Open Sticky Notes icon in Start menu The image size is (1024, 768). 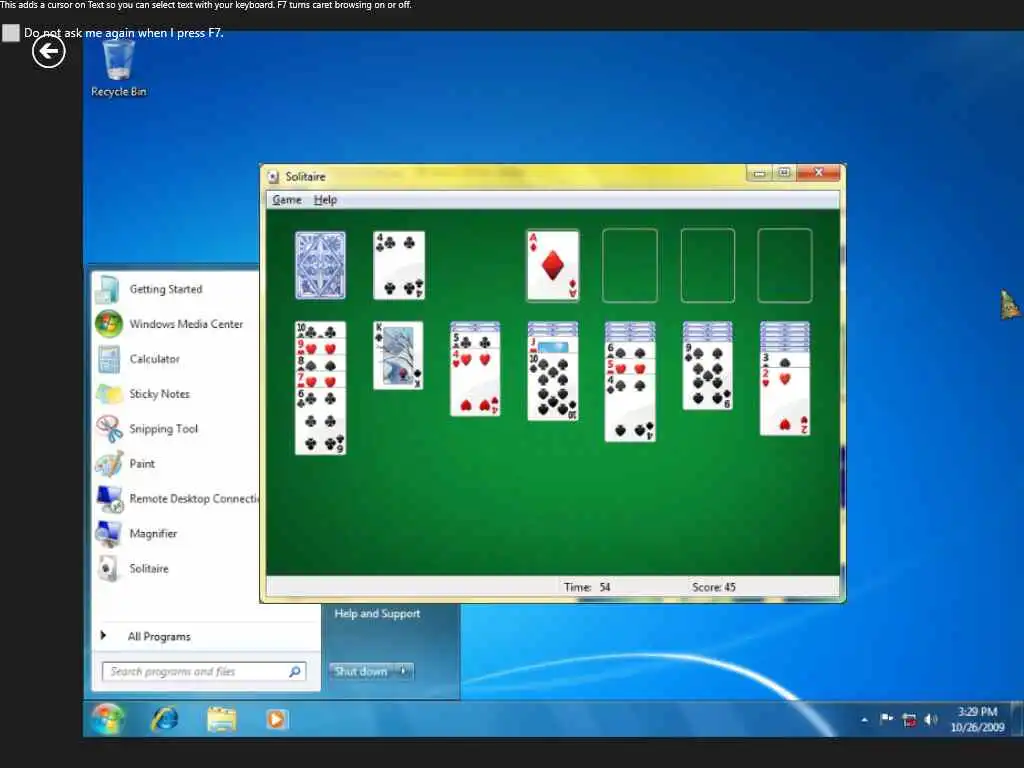point(108,394)
